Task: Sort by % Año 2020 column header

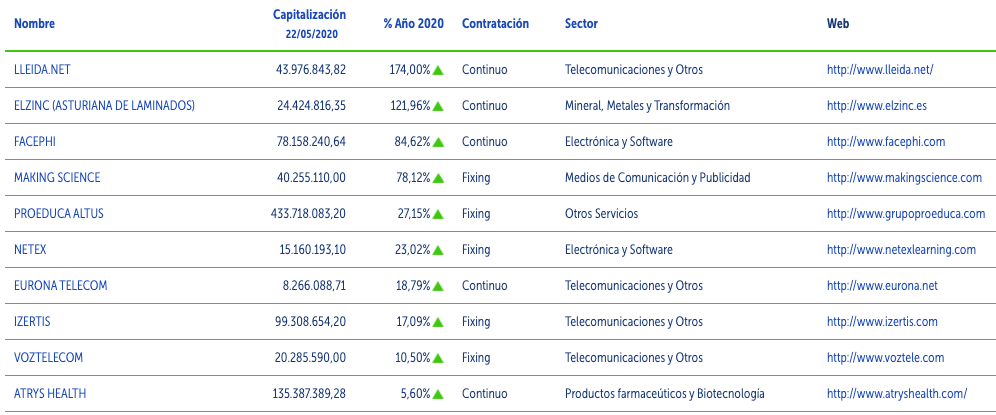Action: [414, 24]
